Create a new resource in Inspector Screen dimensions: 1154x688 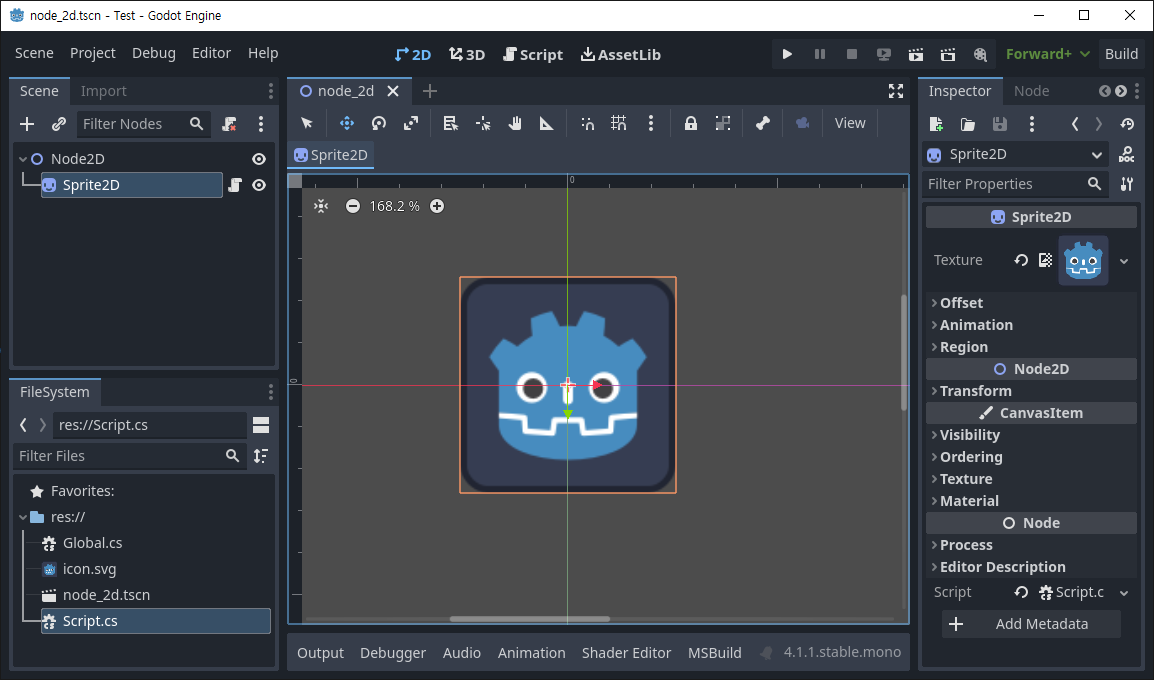point(936,124)
